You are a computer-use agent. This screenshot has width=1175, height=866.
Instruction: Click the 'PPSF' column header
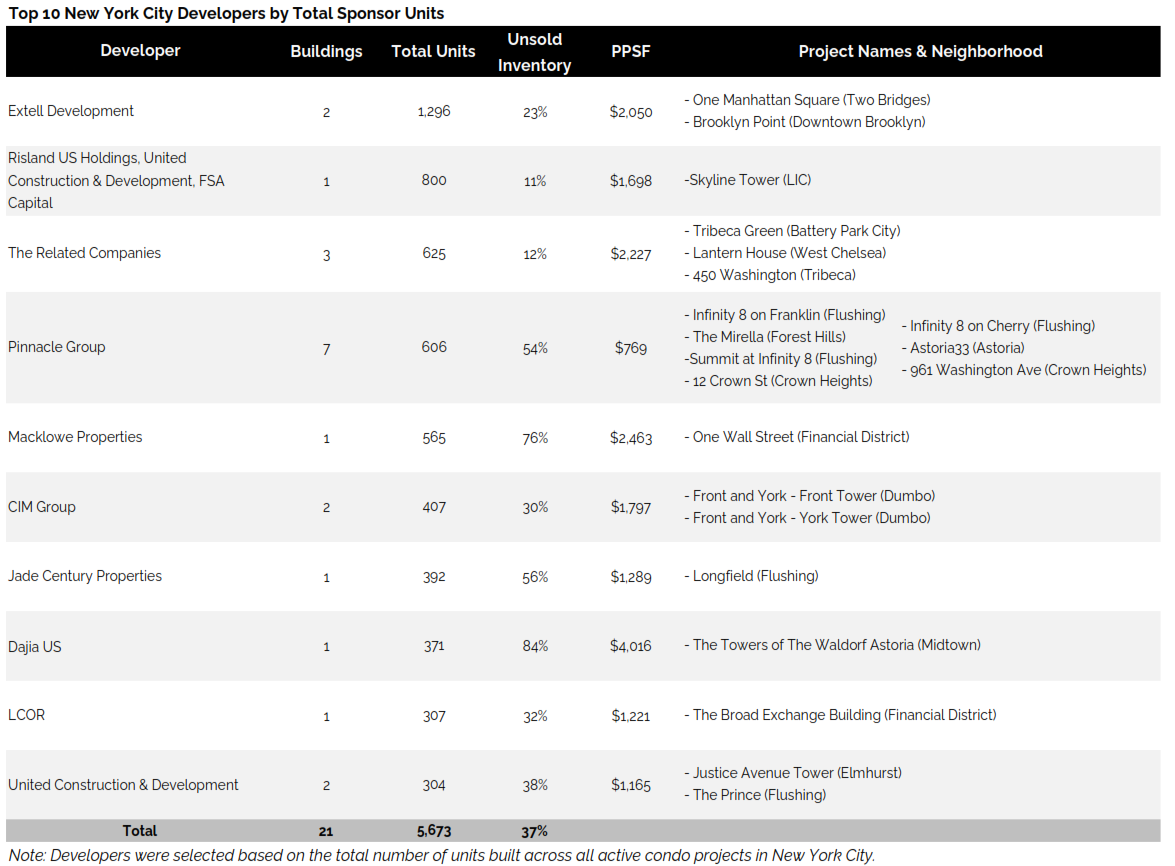(630, 51)
